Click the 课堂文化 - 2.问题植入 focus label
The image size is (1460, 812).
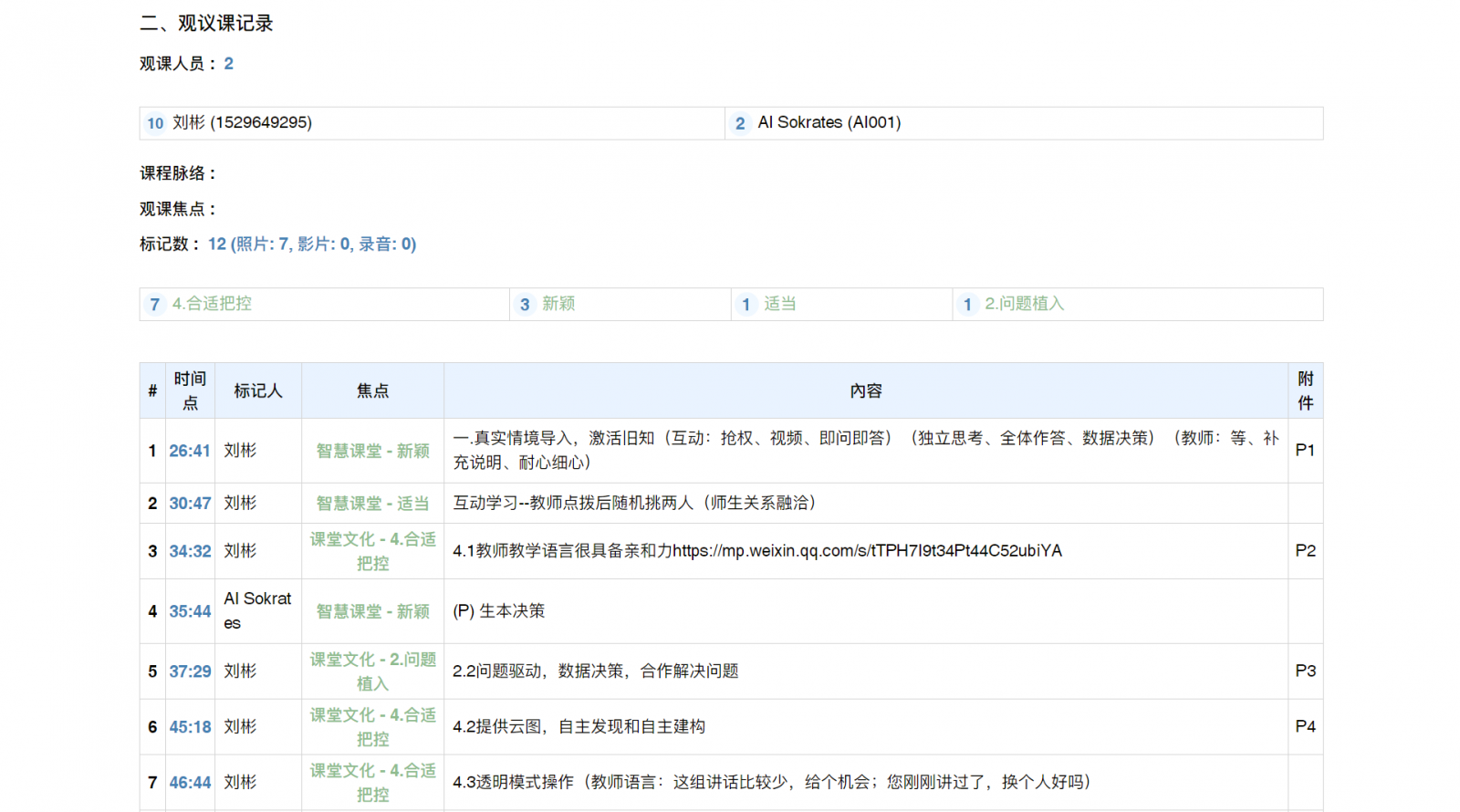pos(372,671)
